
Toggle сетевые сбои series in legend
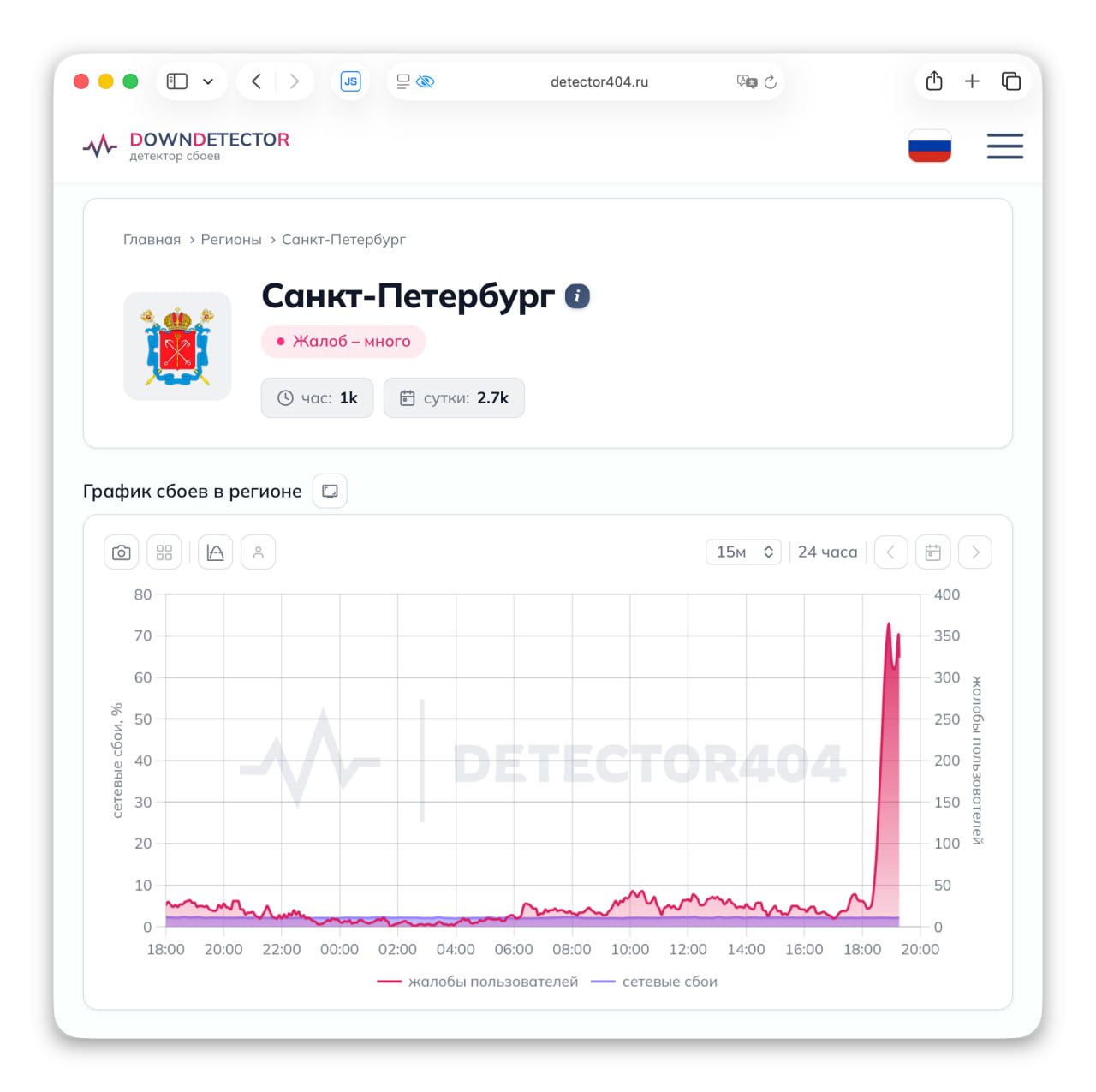(655, 982)
